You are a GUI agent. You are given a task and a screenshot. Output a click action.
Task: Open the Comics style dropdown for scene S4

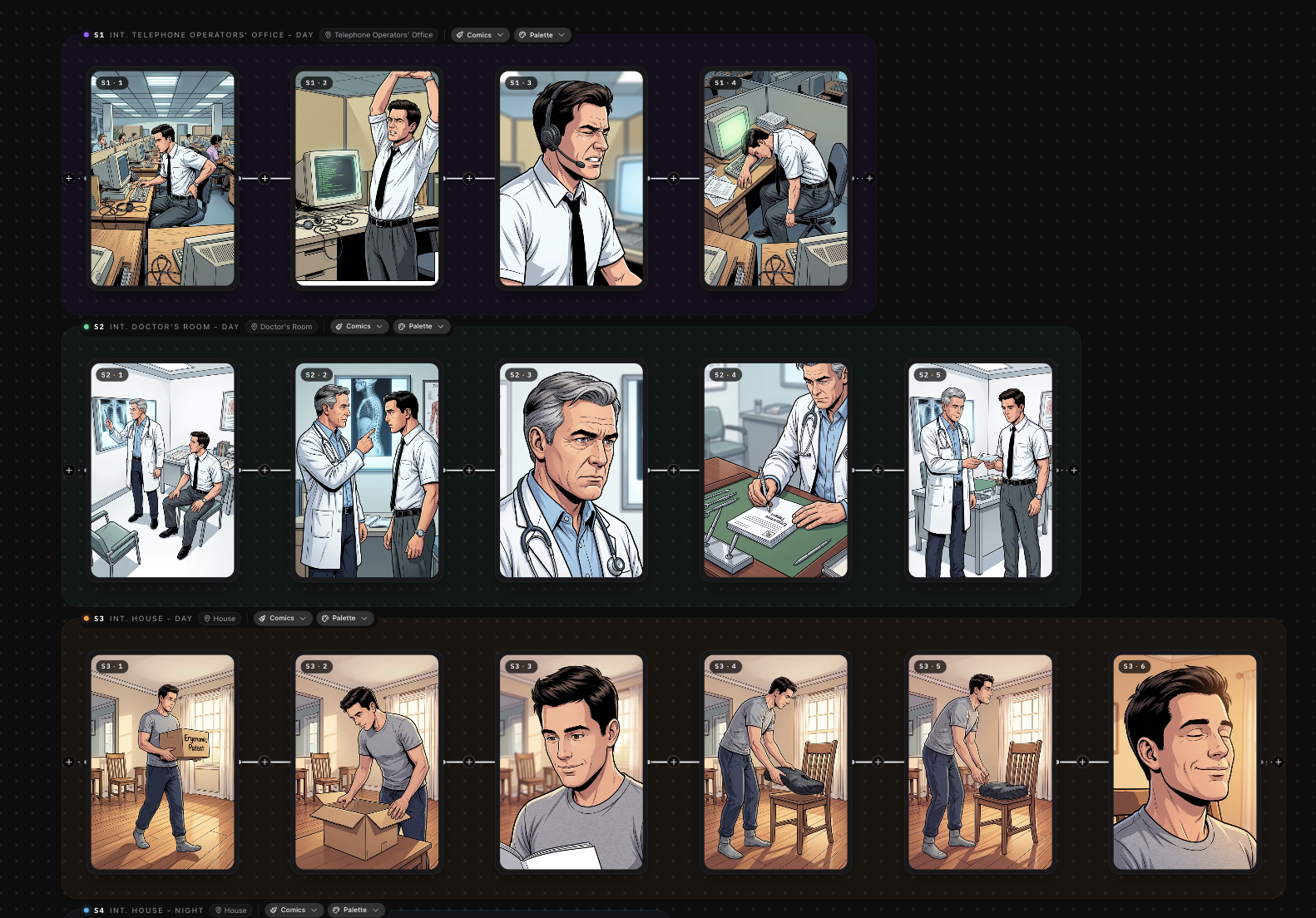pos(294,911)
